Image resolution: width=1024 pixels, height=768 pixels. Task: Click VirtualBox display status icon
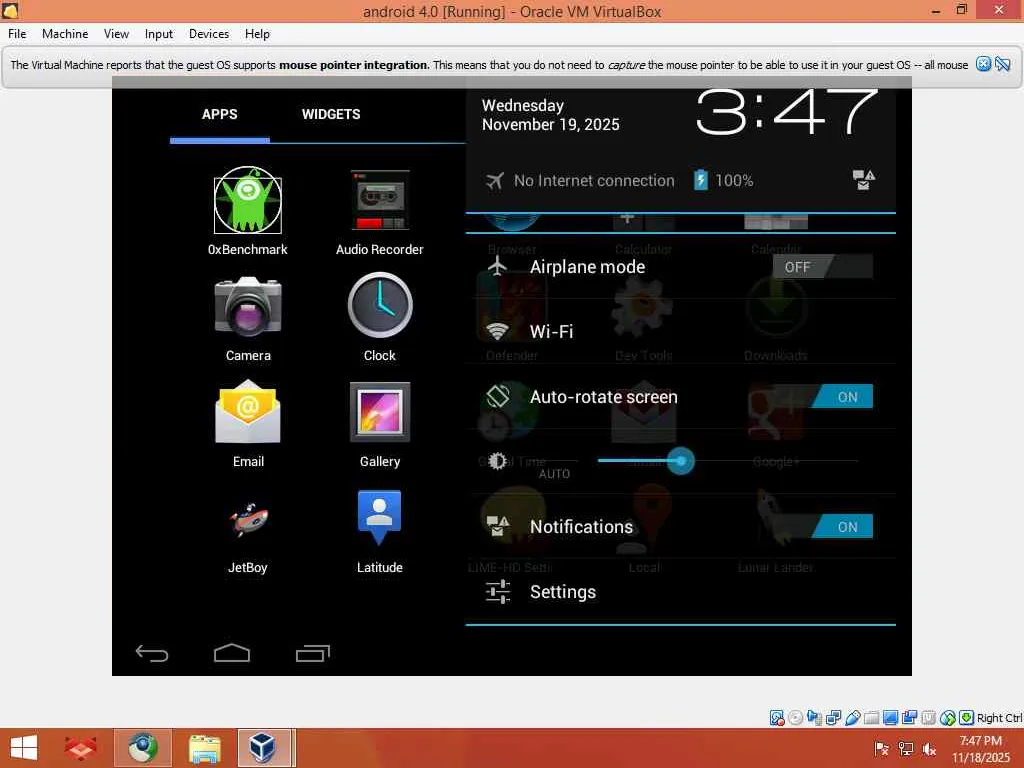coord(890,718)
